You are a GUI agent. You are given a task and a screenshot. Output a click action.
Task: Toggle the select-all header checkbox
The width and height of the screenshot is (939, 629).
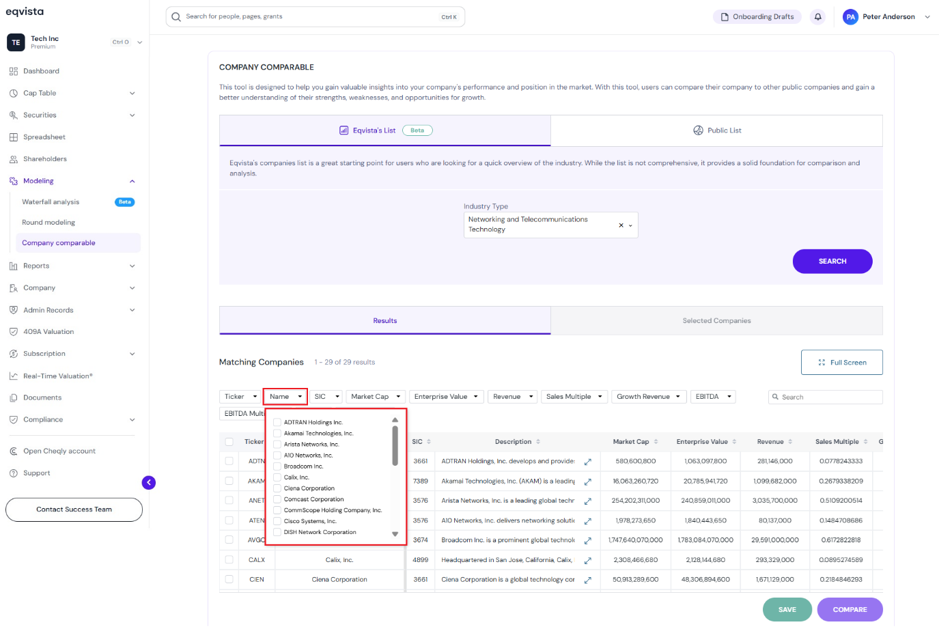(x=229, y=442)
